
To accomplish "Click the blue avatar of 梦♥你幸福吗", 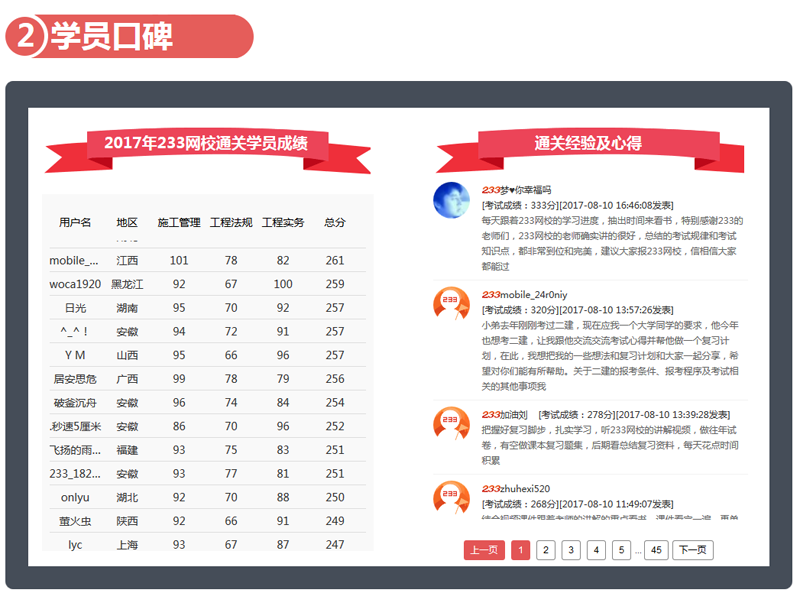I will coord(452,200).
